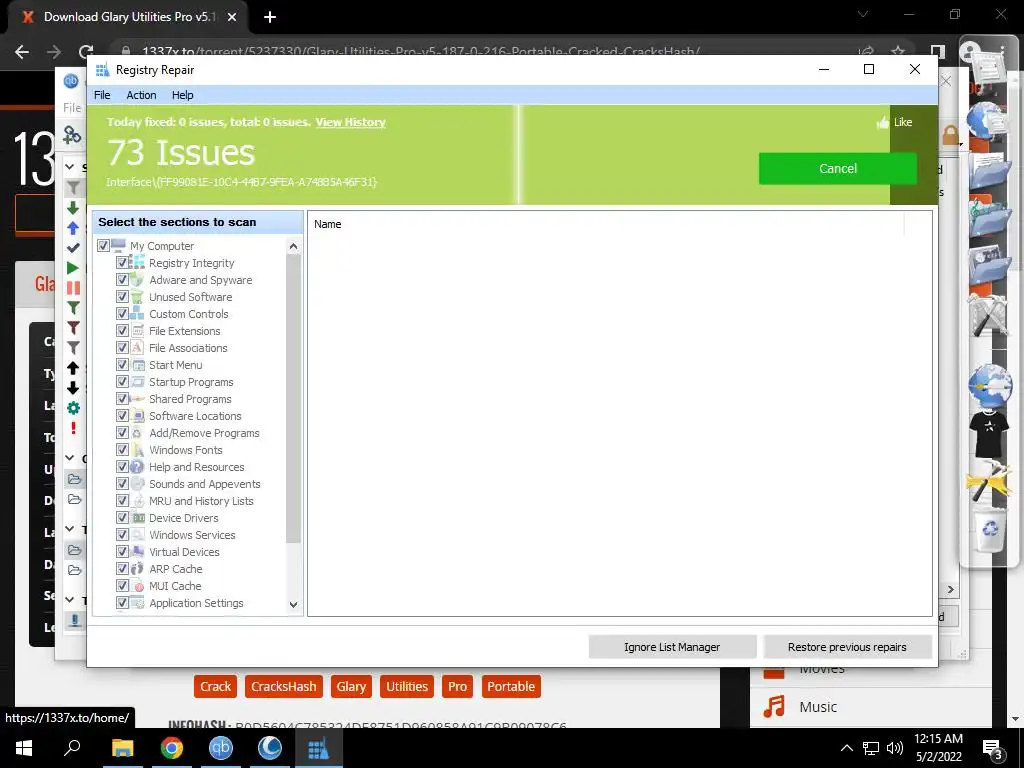Uncheck the Registry Integrity checkbox
The width and height of the screenshot is (1024, 768).
tap(122, 263)
